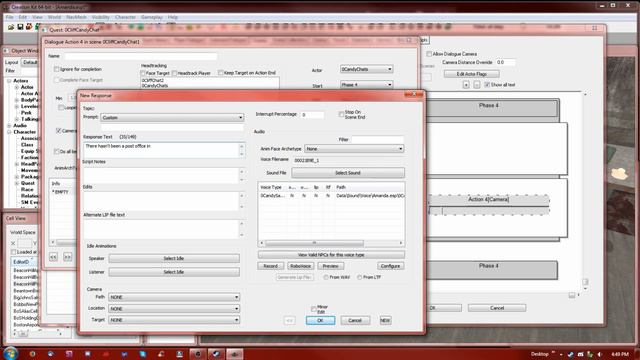Viewport: 640px width, 360px height.
Task: Check Keep Target on Action End
Action: (220, 73)
